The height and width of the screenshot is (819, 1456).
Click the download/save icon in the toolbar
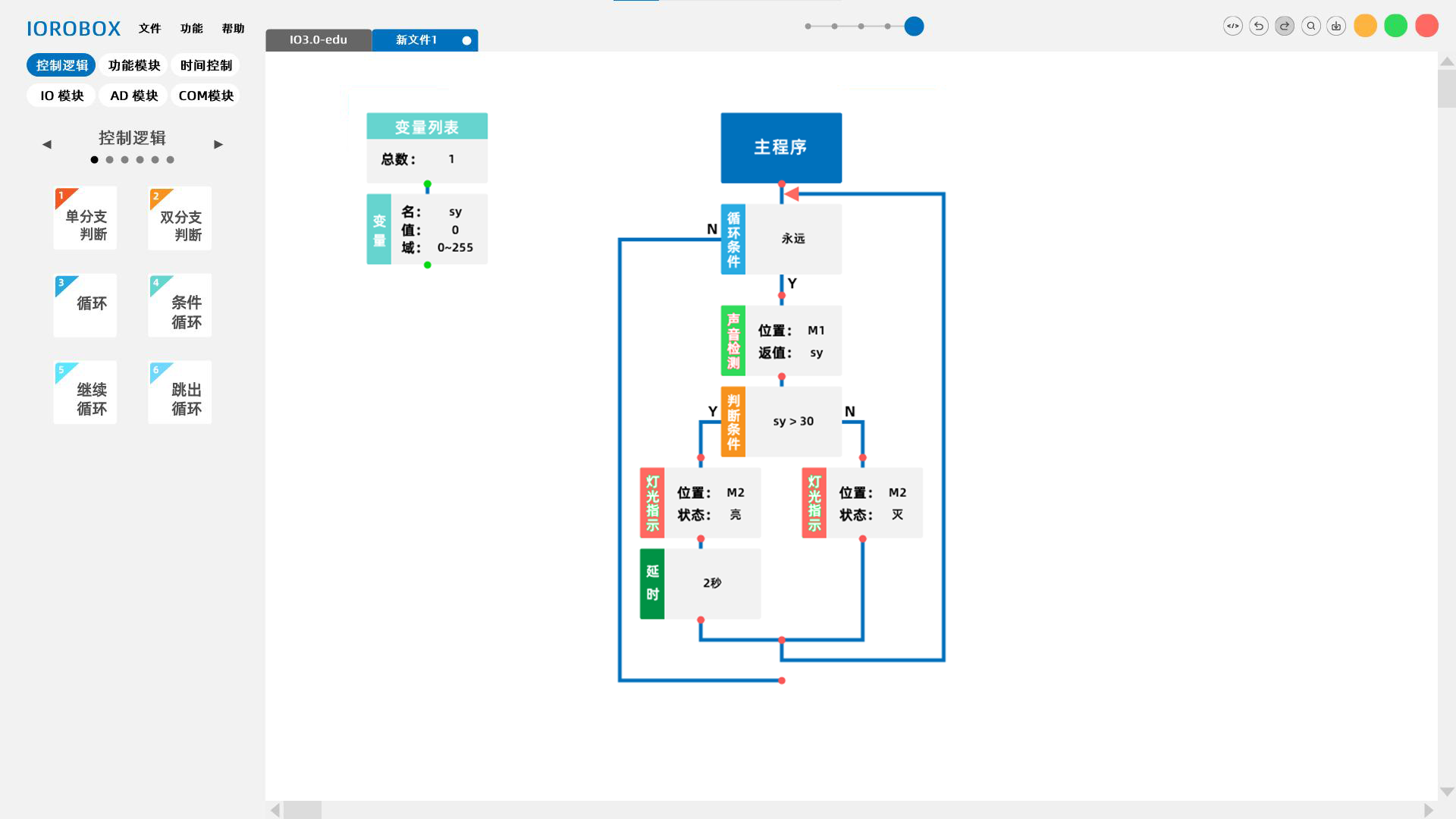tap(1336, 26)
